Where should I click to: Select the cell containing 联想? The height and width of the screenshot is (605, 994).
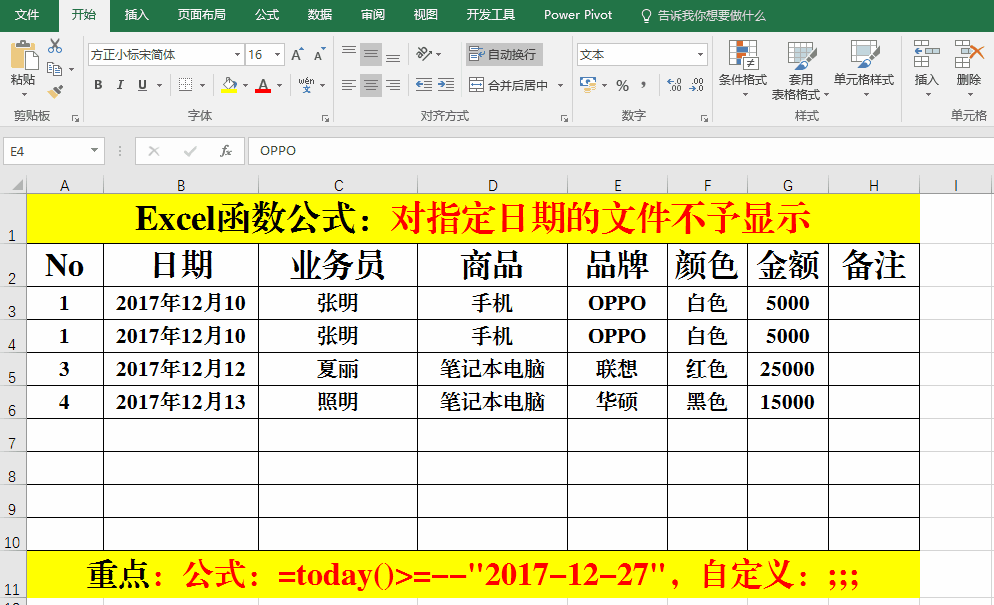point(617,369)
